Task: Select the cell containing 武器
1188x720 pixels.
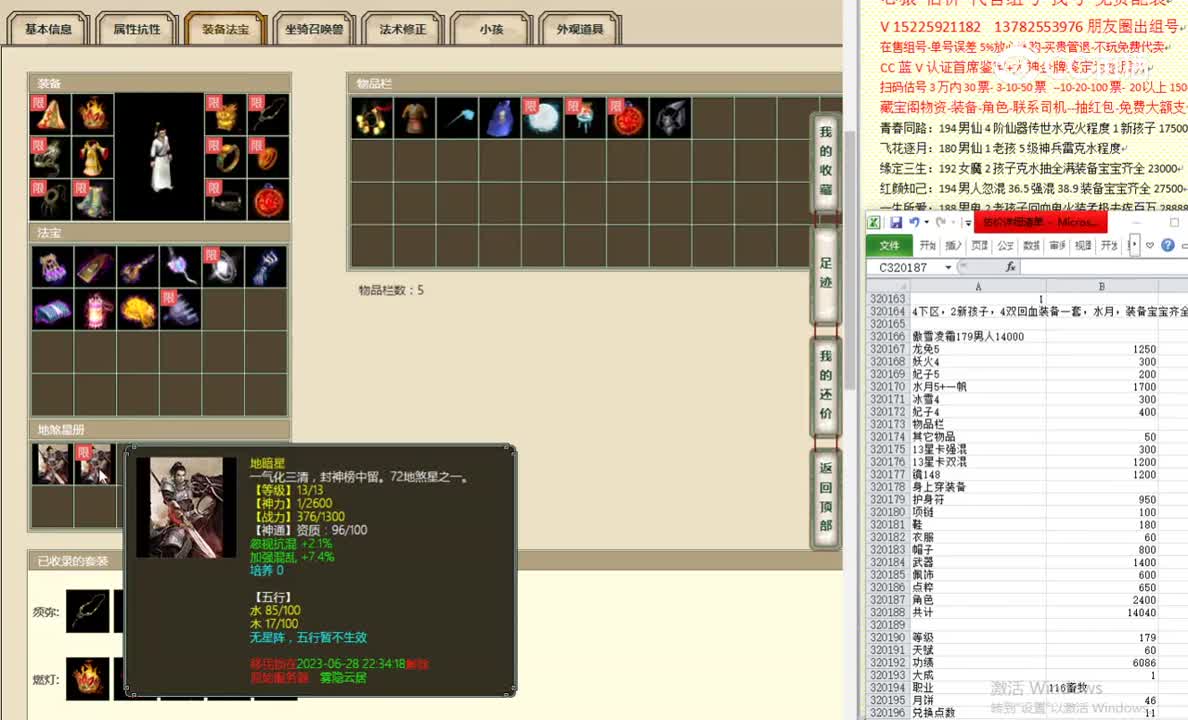Action: 978,562
